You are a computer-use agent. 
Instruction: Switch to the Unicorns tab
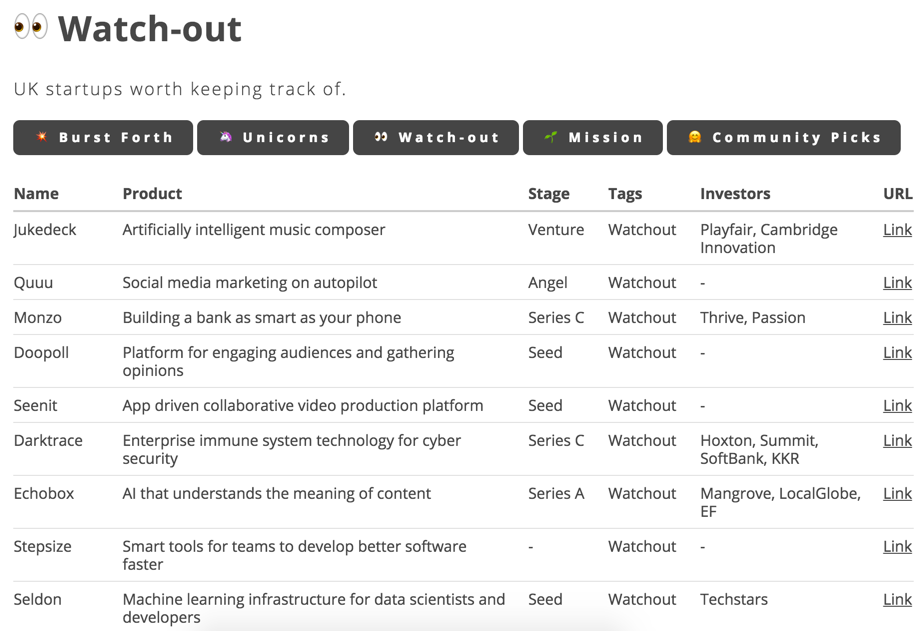[273, 138]
